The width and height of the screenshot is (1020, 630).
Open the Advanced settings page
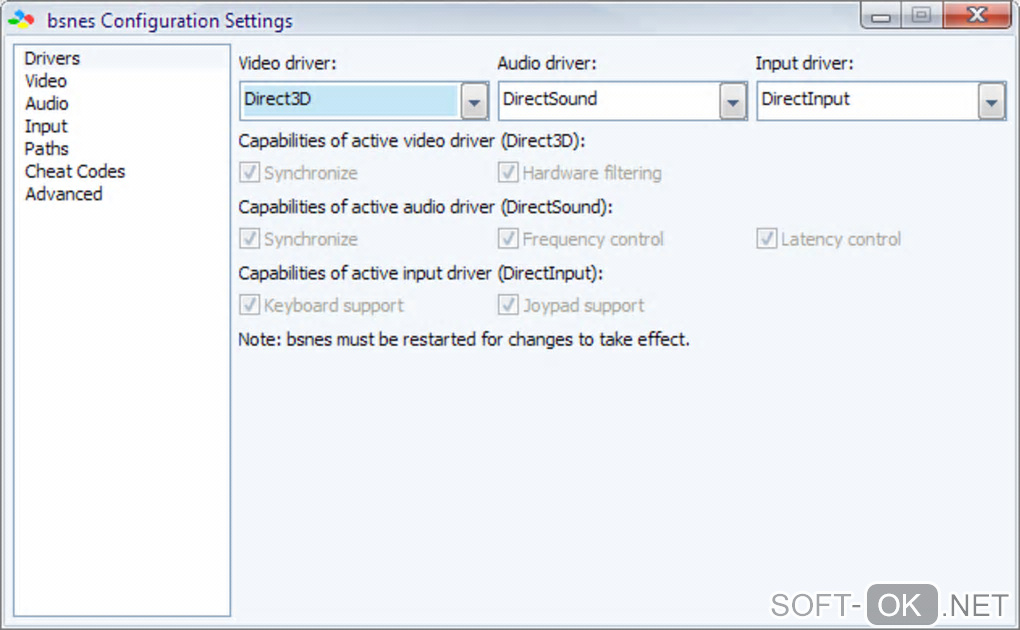click(x=64, y=194)
